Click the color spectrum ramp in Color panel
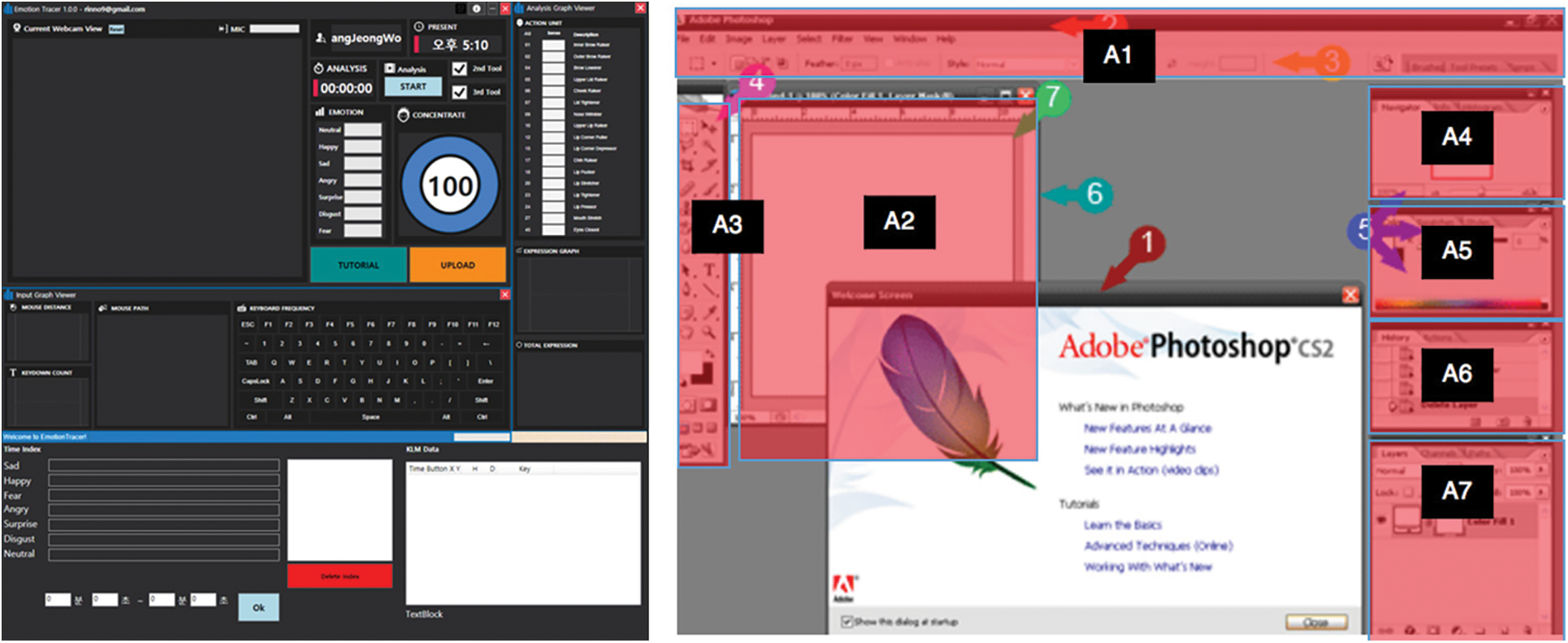This screenshot has width=1568, height=643. (1459, 304)
